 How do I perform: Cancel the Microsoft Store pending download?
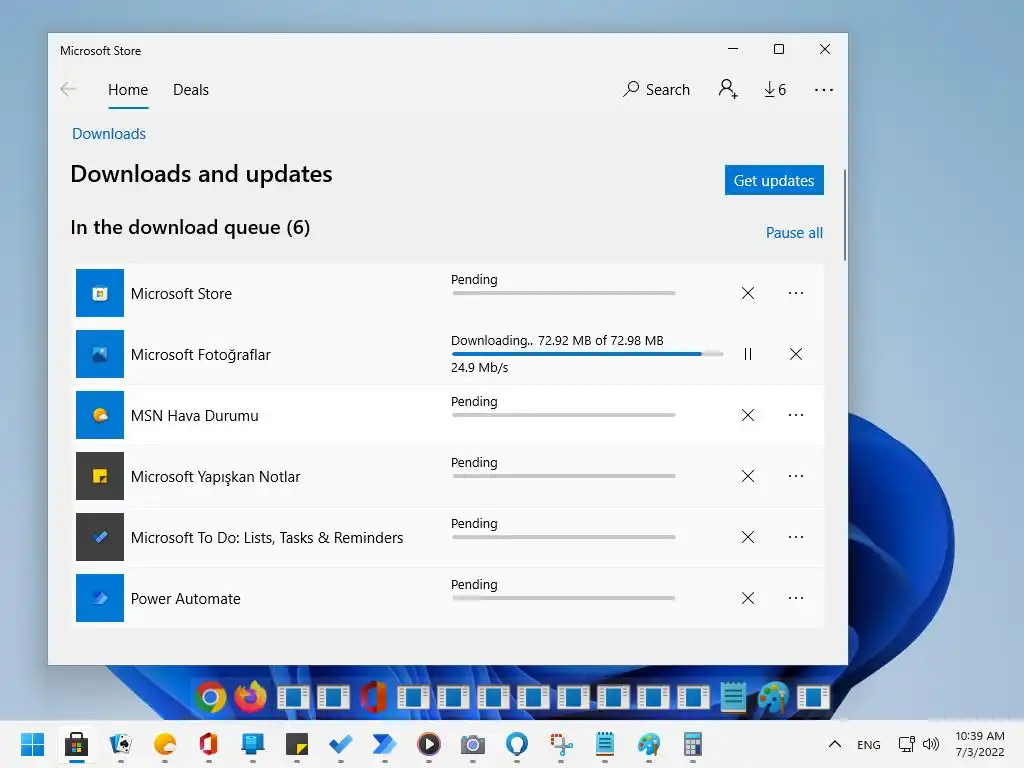(x=748, y=293)
